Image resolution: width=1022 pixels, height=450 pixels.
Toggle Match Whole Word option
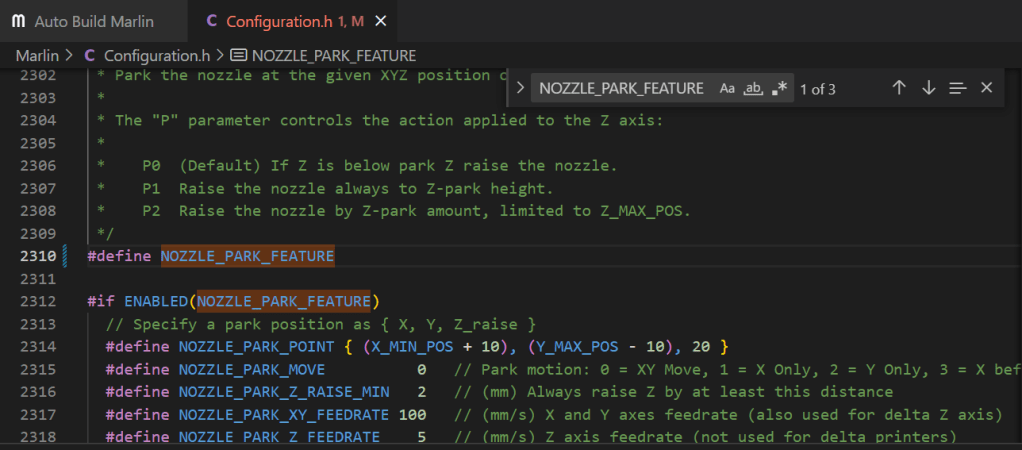(754, 88)
